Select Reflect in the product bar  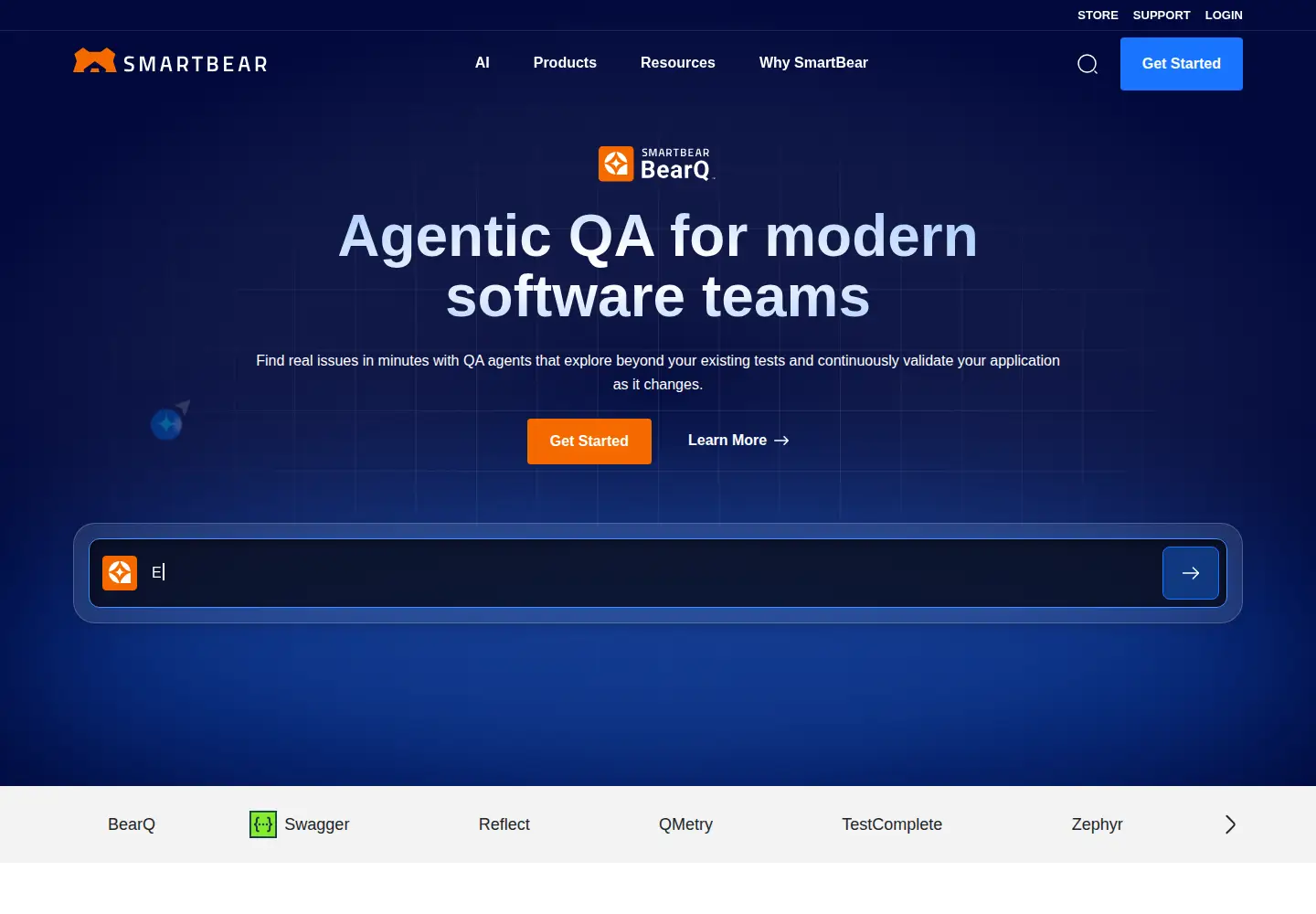504,824
